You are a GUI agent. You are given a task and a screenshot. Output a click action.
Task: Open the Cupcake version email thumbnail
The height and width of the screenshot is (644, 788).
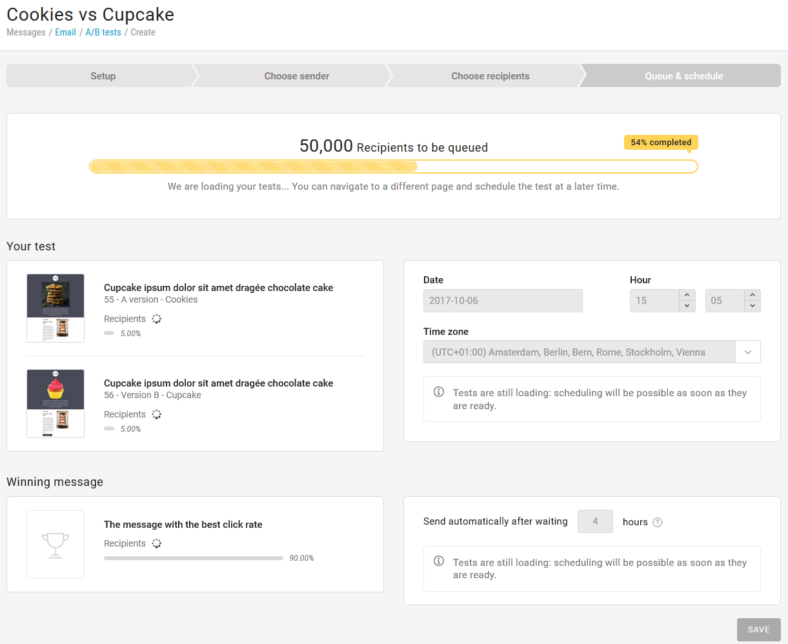(x=55, y=403)
